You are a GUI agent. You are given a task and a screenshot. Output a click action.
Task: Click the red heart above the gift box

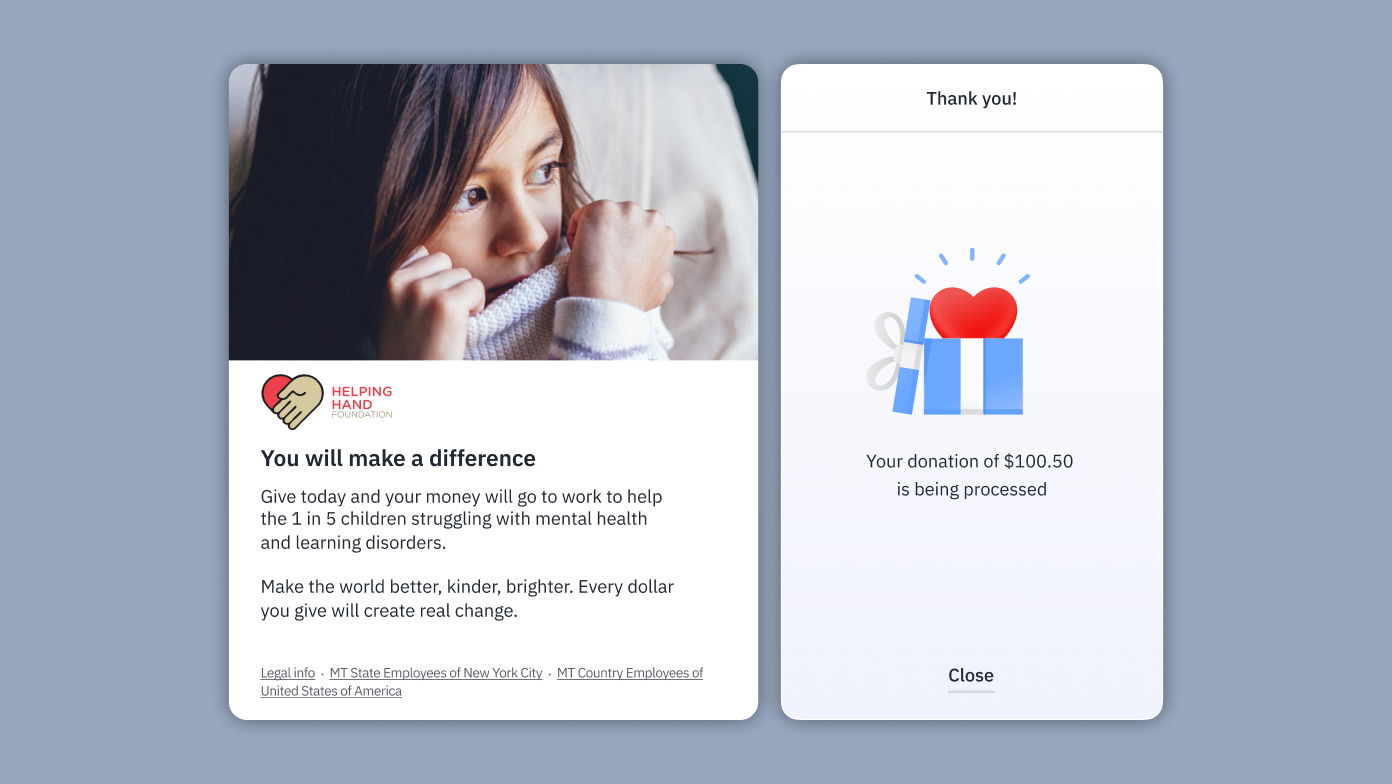(973, 313)
